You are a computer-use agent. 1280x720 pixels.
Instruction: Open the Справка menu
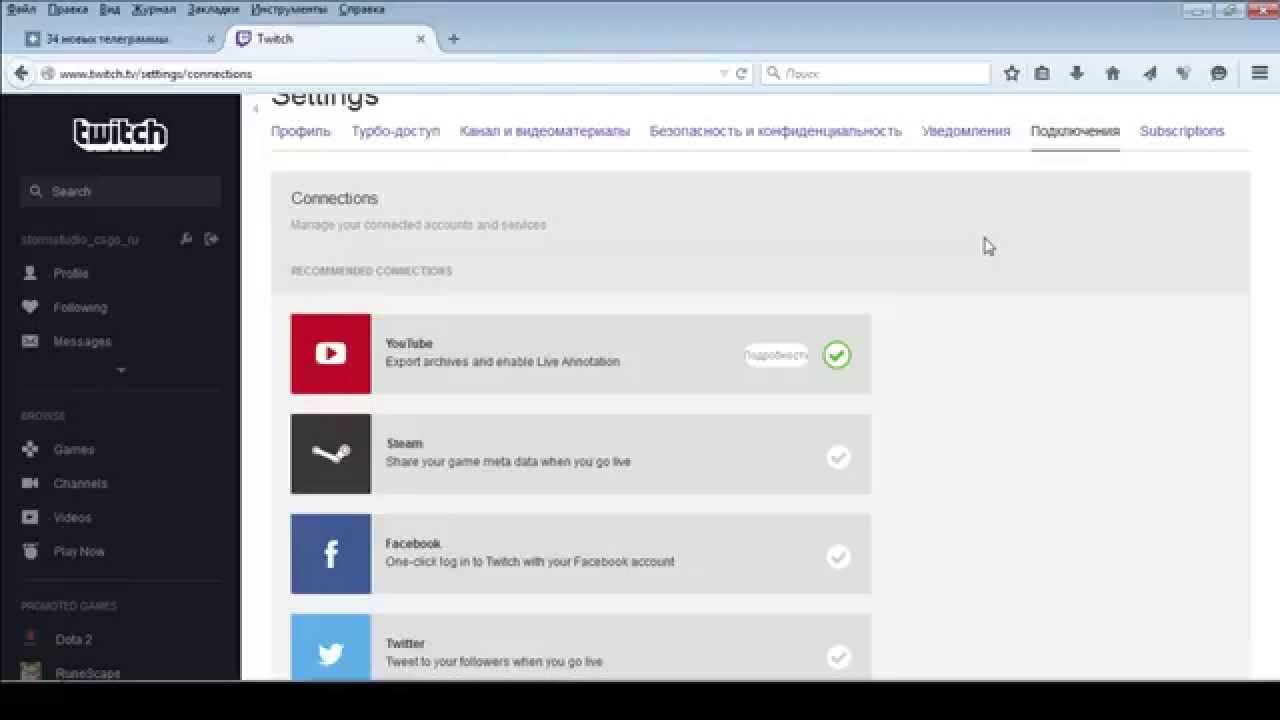[x=362, y=9]
